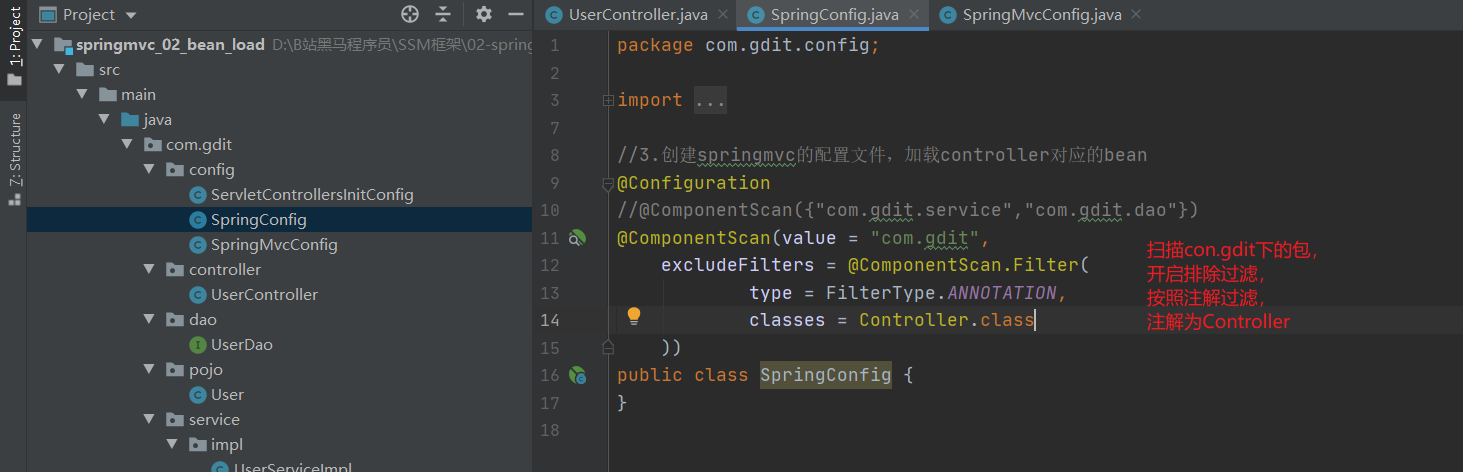
Task: Collapse the annotation fold marker at line 9
Action: [x=607, y=184]
